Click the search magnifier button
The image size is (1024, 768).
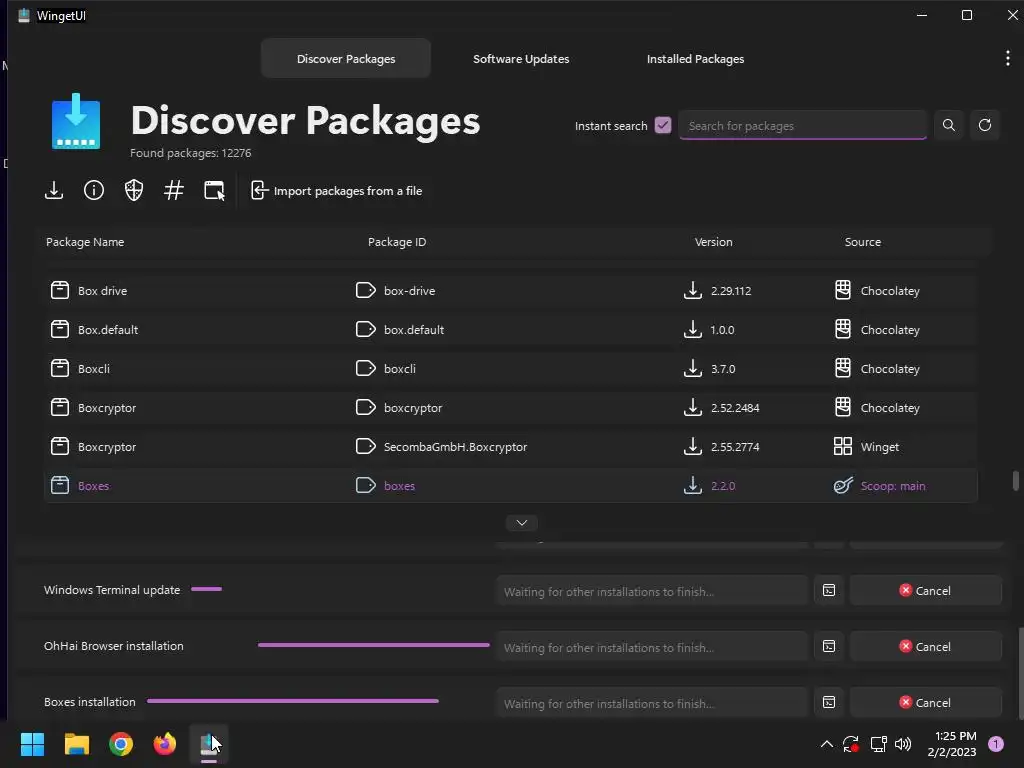(x=949, y=125)
